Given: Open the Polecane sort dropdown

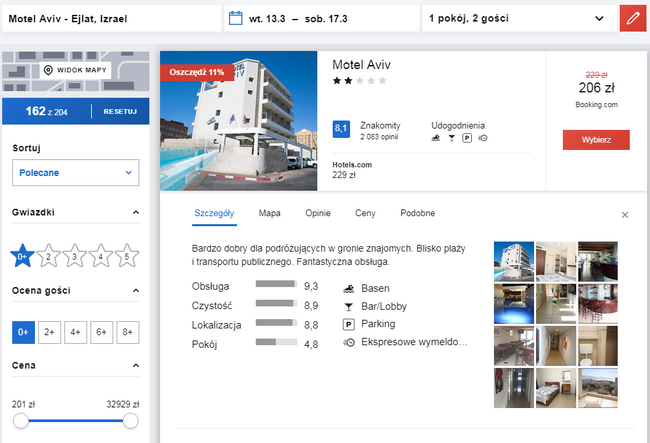Looking at the screenshot, I should pyautogui.click(x=75, y=172).
